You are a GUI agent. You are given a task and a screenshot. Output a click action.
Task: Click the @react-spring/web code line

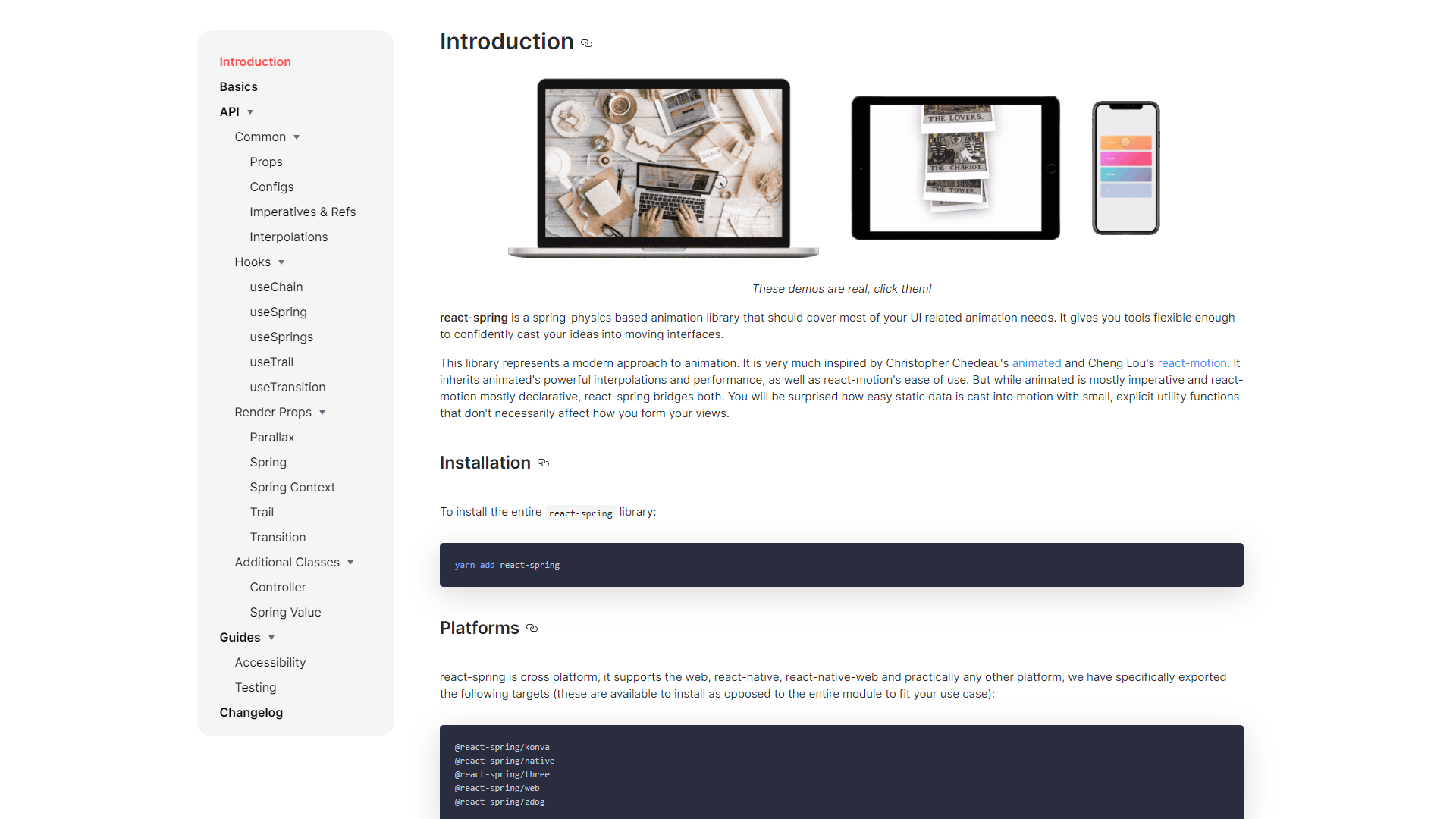pyautogui.click(x=497, y=788)
